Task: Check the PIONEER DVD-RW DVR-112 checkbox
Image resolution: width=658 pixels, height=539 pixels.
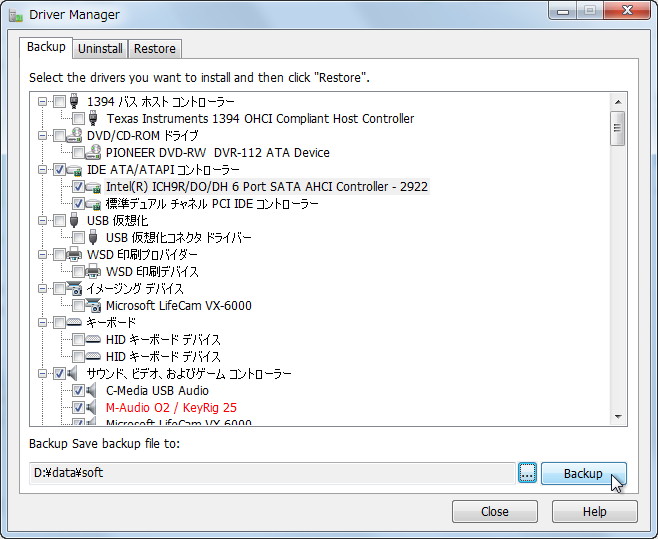Action: (x=78, y=153)
